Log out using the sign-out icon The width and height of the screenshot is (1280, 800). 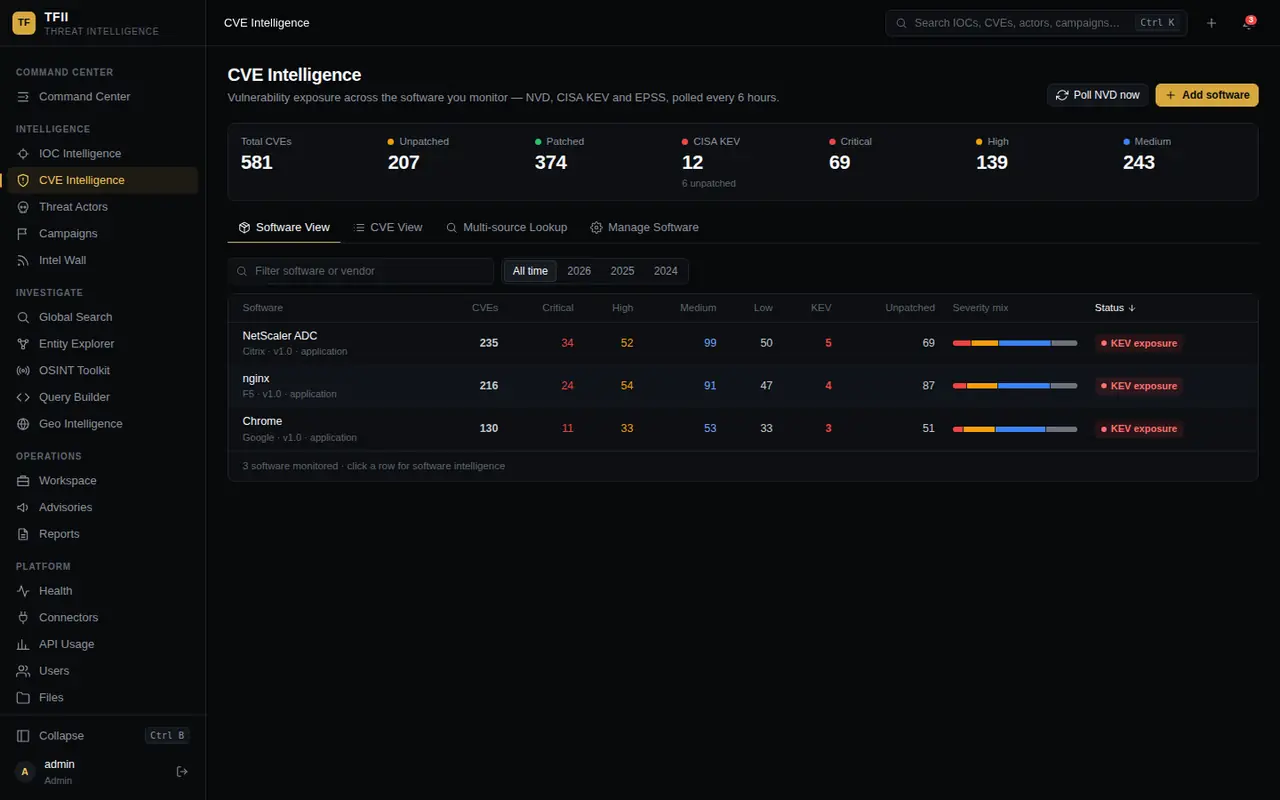pyautogui.click(x=182, y=771)
